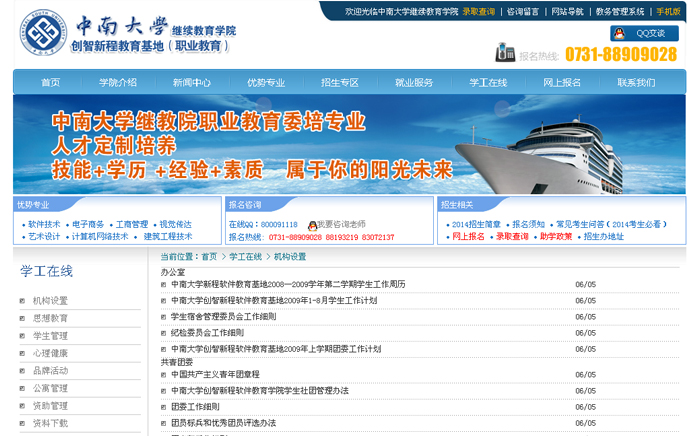Click the telephone icon beside 报名热线
Image resolution: width=697 pixels, height=436 pixels.
[505, 52]
